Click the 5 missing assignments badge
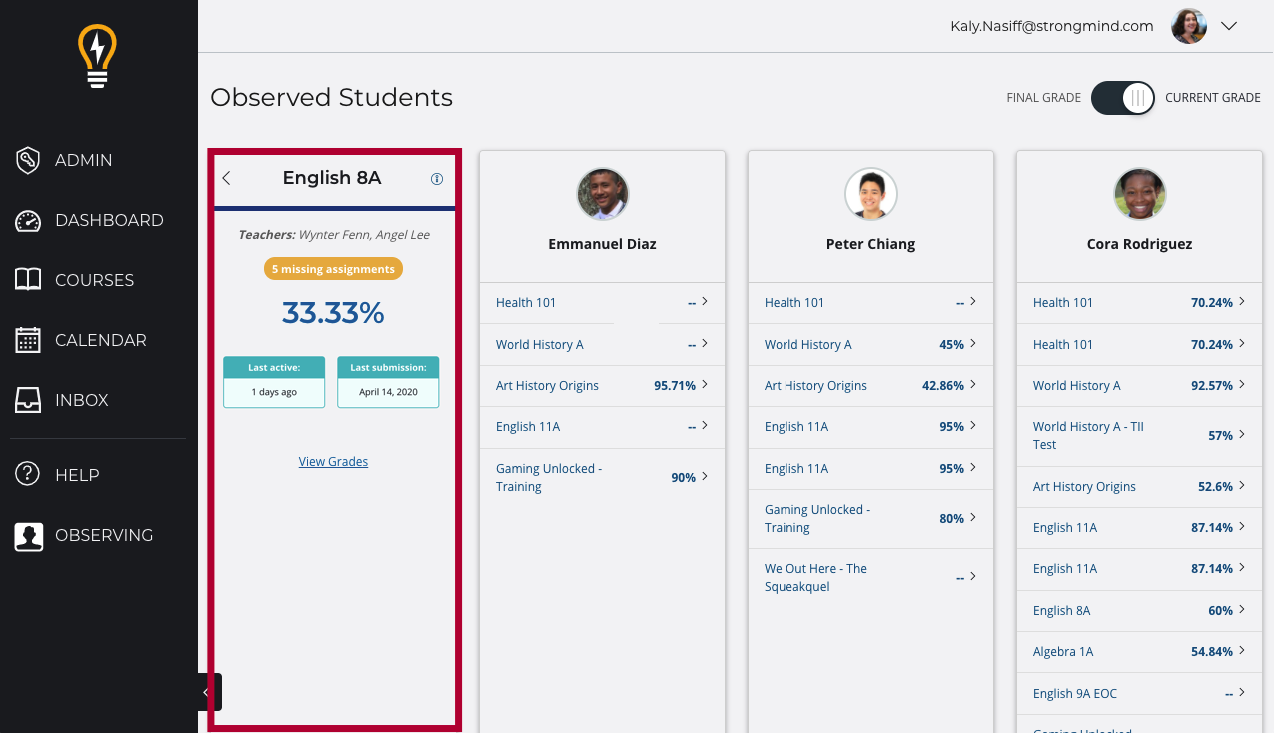This screenshot has height=733, width=1274. [333, 269]
